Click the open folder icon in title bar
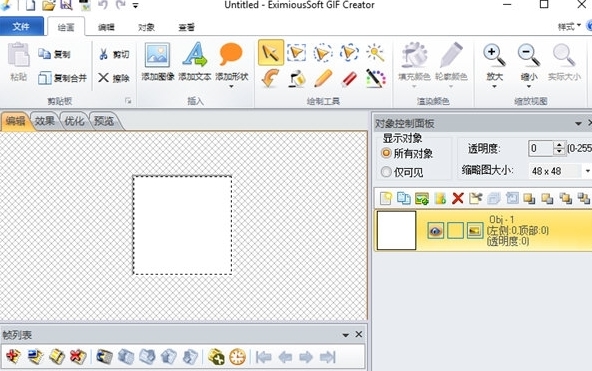This screenshot has height=371, width=592. pyautogui.click(x=49, y=5)
